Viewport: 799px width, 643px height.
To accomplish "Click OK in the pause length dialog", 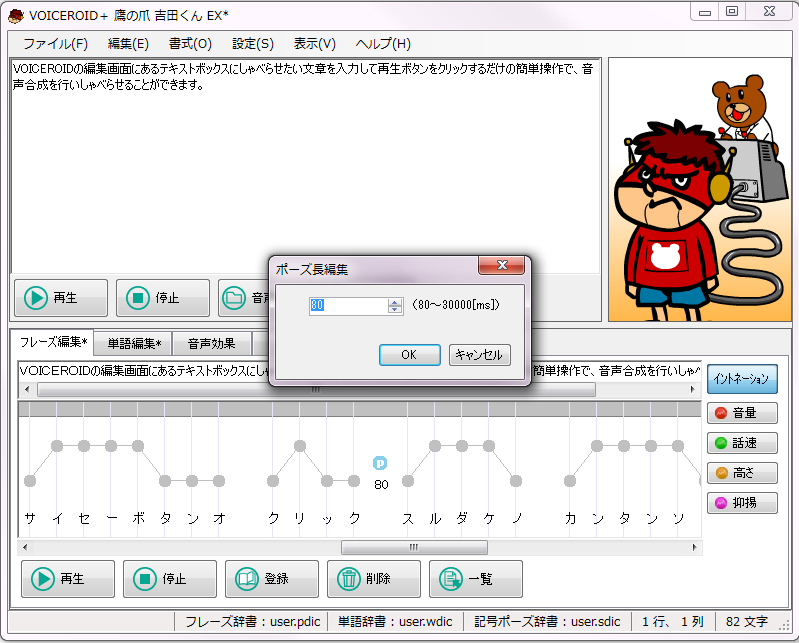I will click(x=409, y=355).
